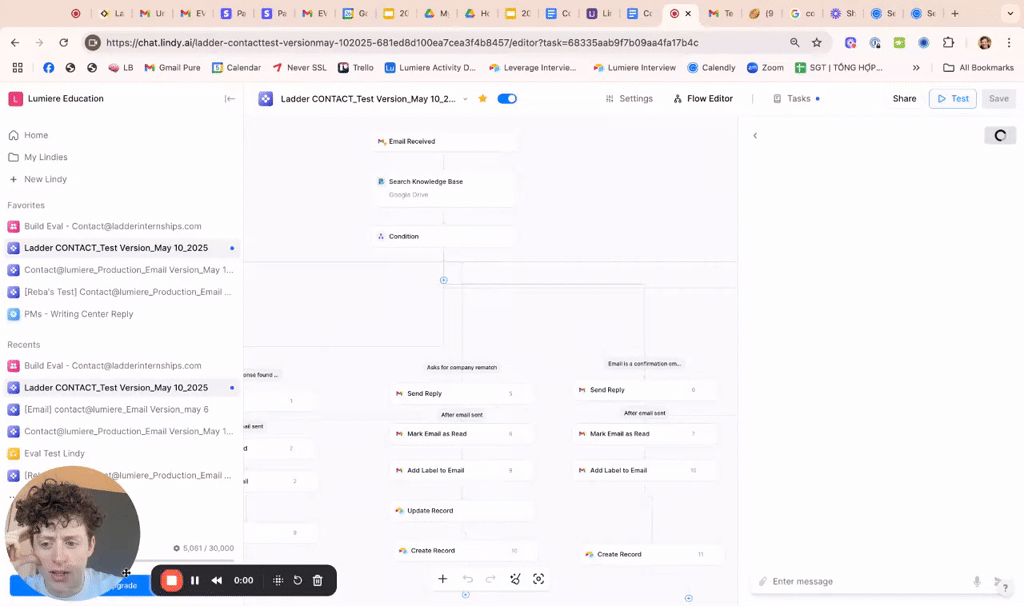Star the Ladder CONTACT agent as favorite
This screenshot has height=606, width=1024.
[483, 99]
